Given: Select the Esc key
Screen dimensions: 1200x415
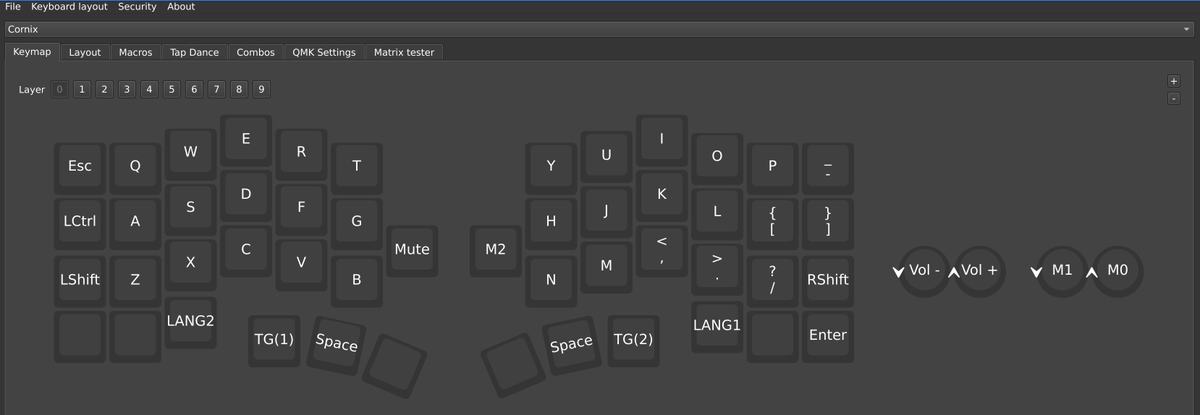Looking at the screenshot, I should tap(80, 166).
